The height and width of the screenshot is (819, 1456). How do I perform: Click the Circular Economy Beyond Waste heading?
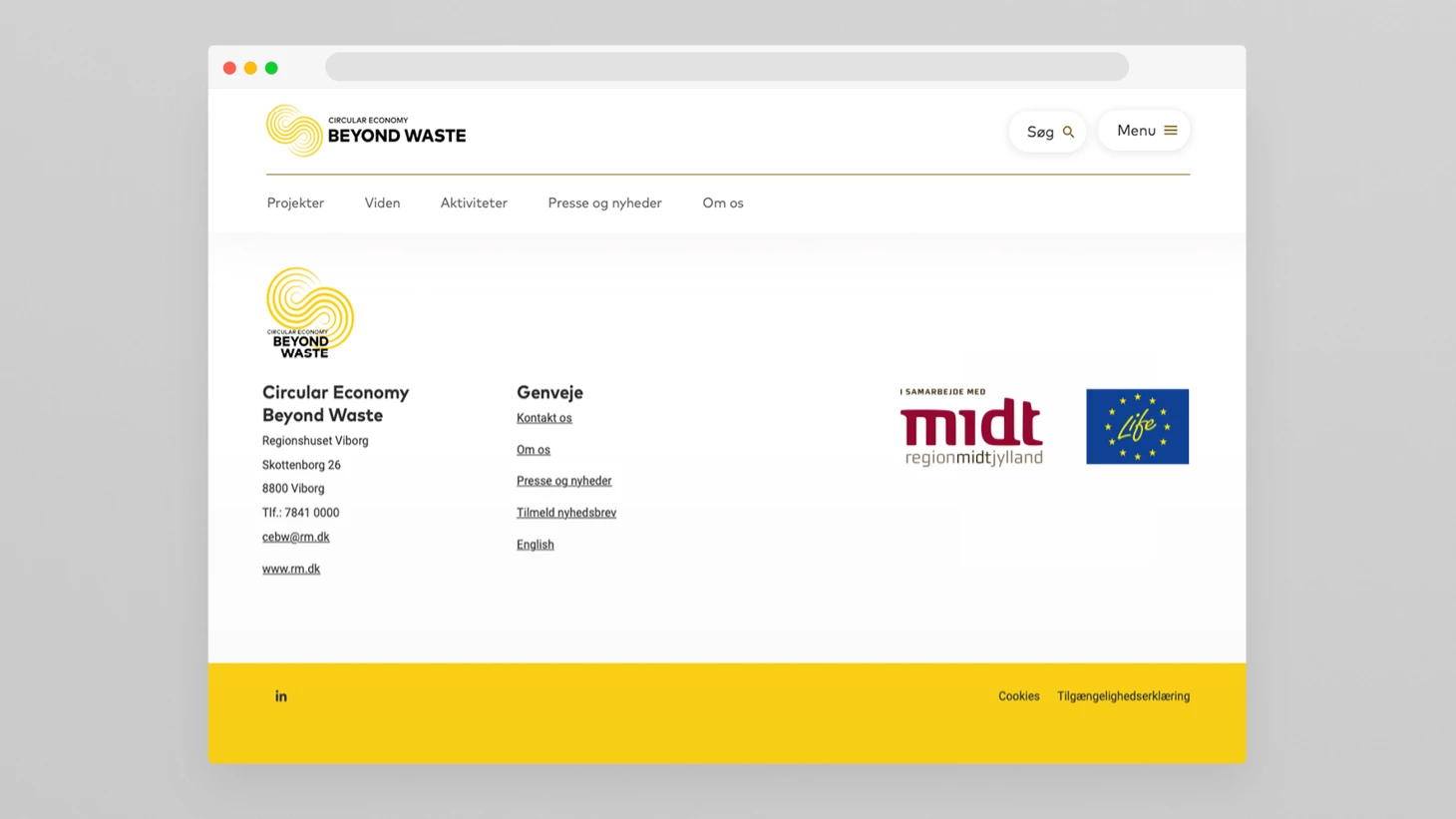336,404
